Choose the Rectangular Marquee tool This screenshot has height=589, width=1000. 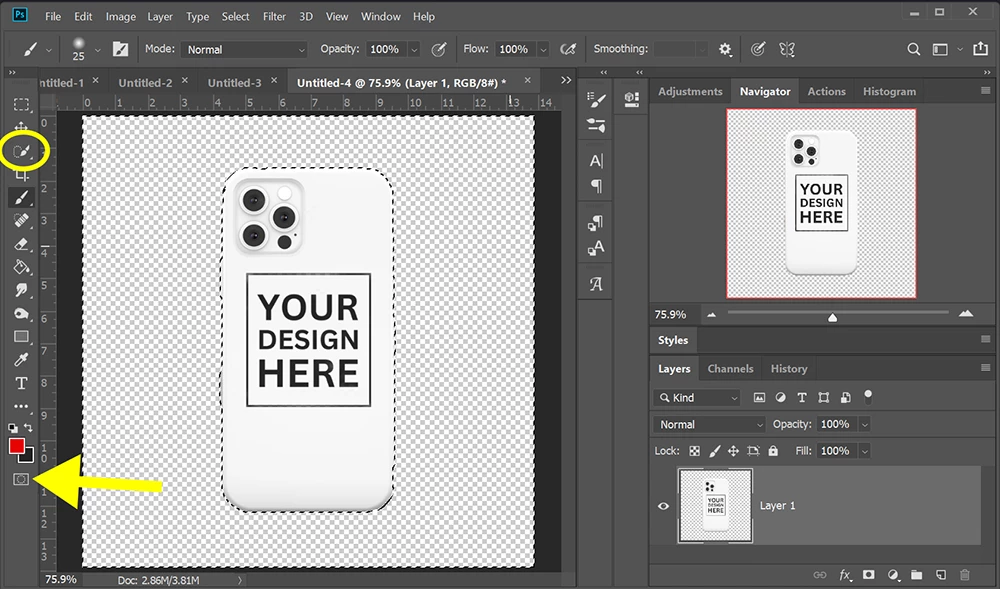click(x=21, y=105)
